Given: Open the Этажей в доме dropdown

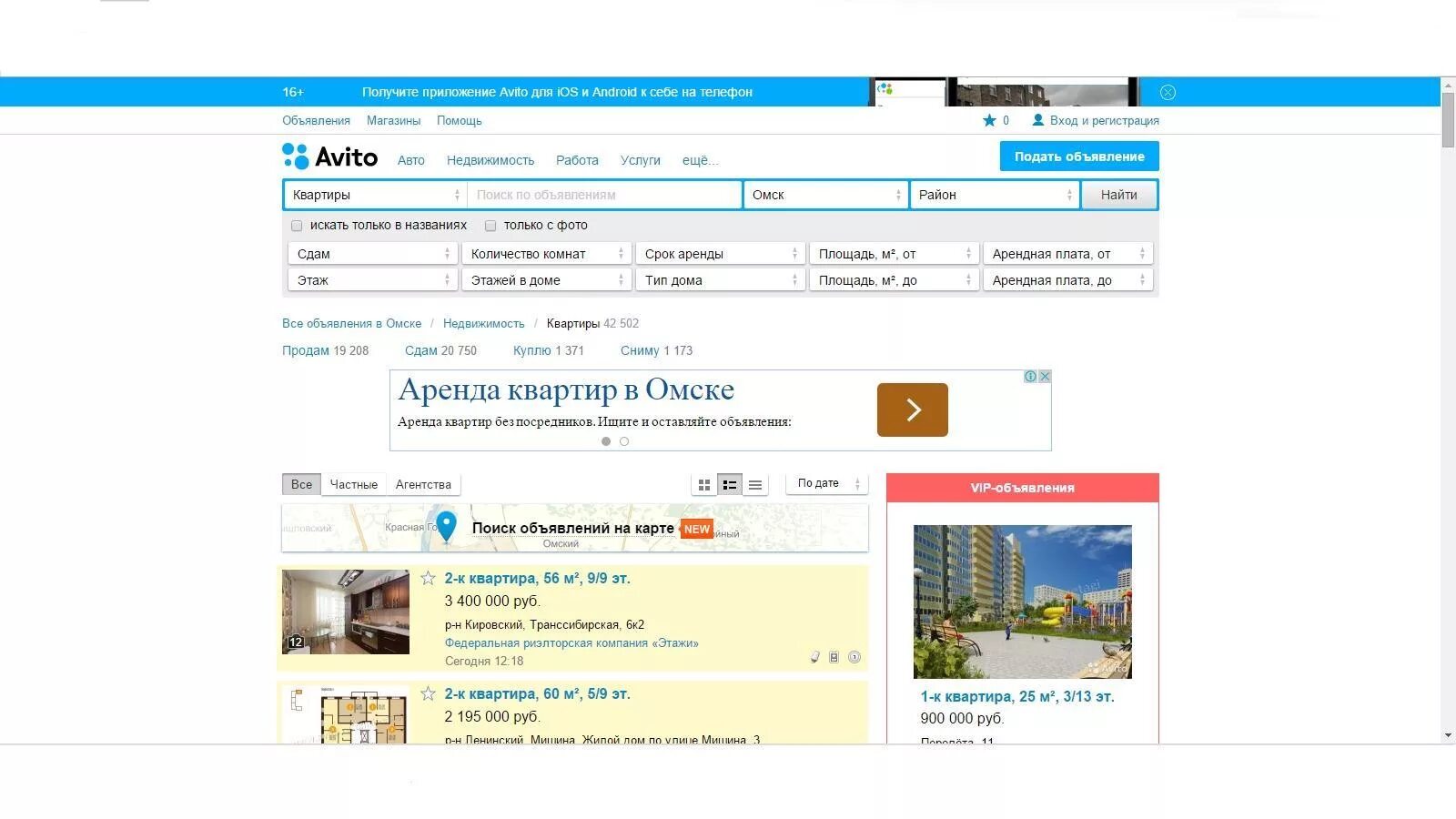Looking at the screenshot, I should click(546, 280).
